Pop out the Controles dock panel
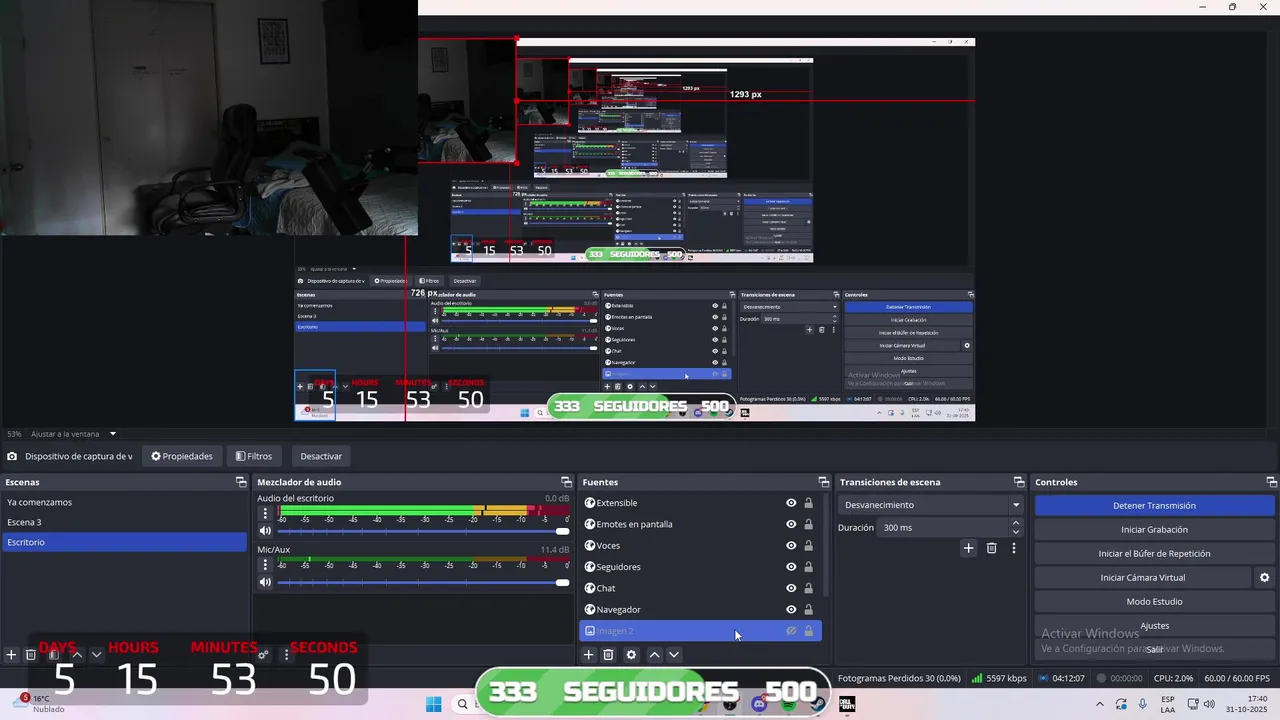1280x720 pixels. coord(1270,482)
